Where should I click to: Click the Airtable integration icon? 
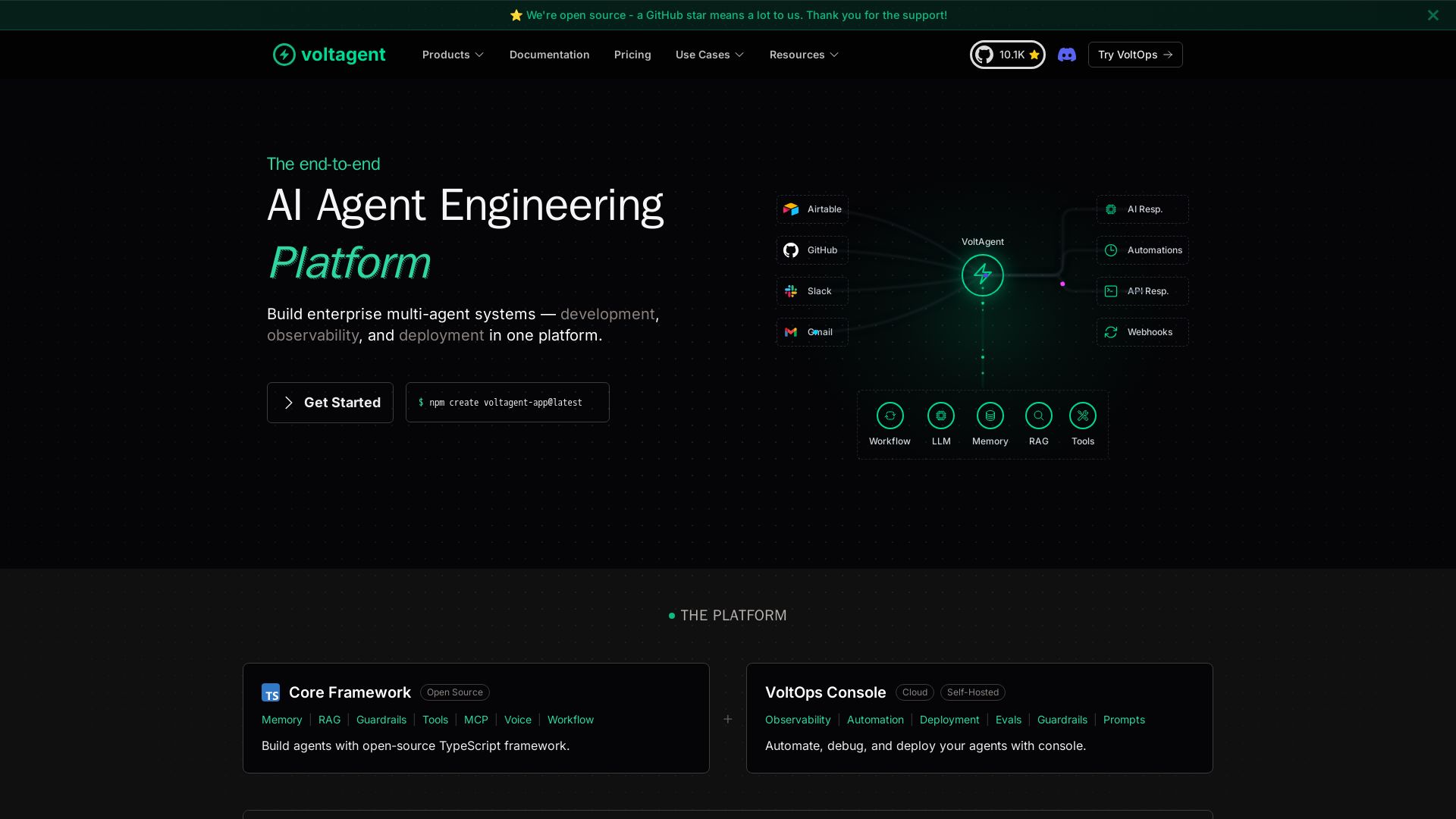[791, 209]
